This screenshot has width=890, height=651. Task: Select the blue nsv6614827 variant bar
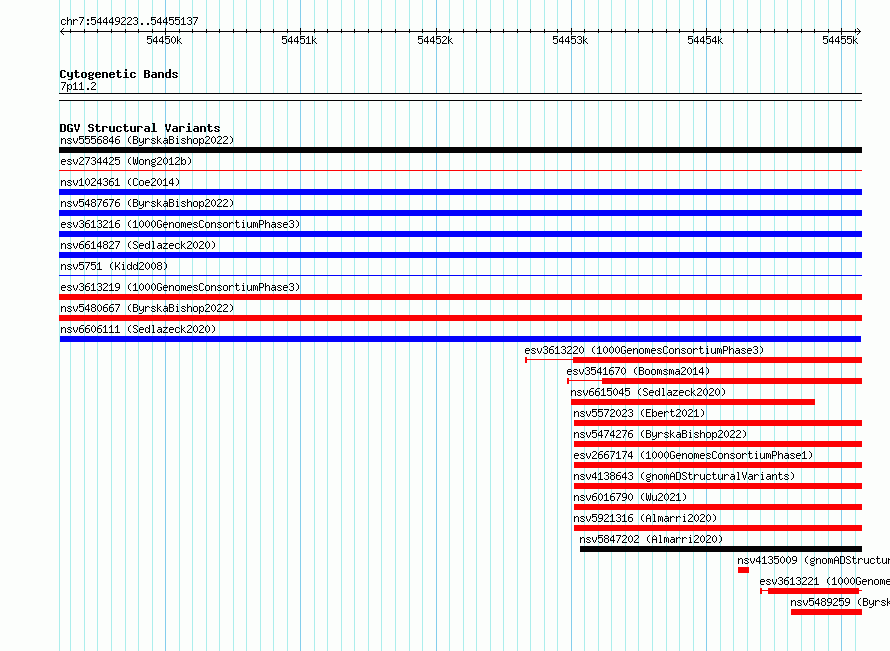460,255
